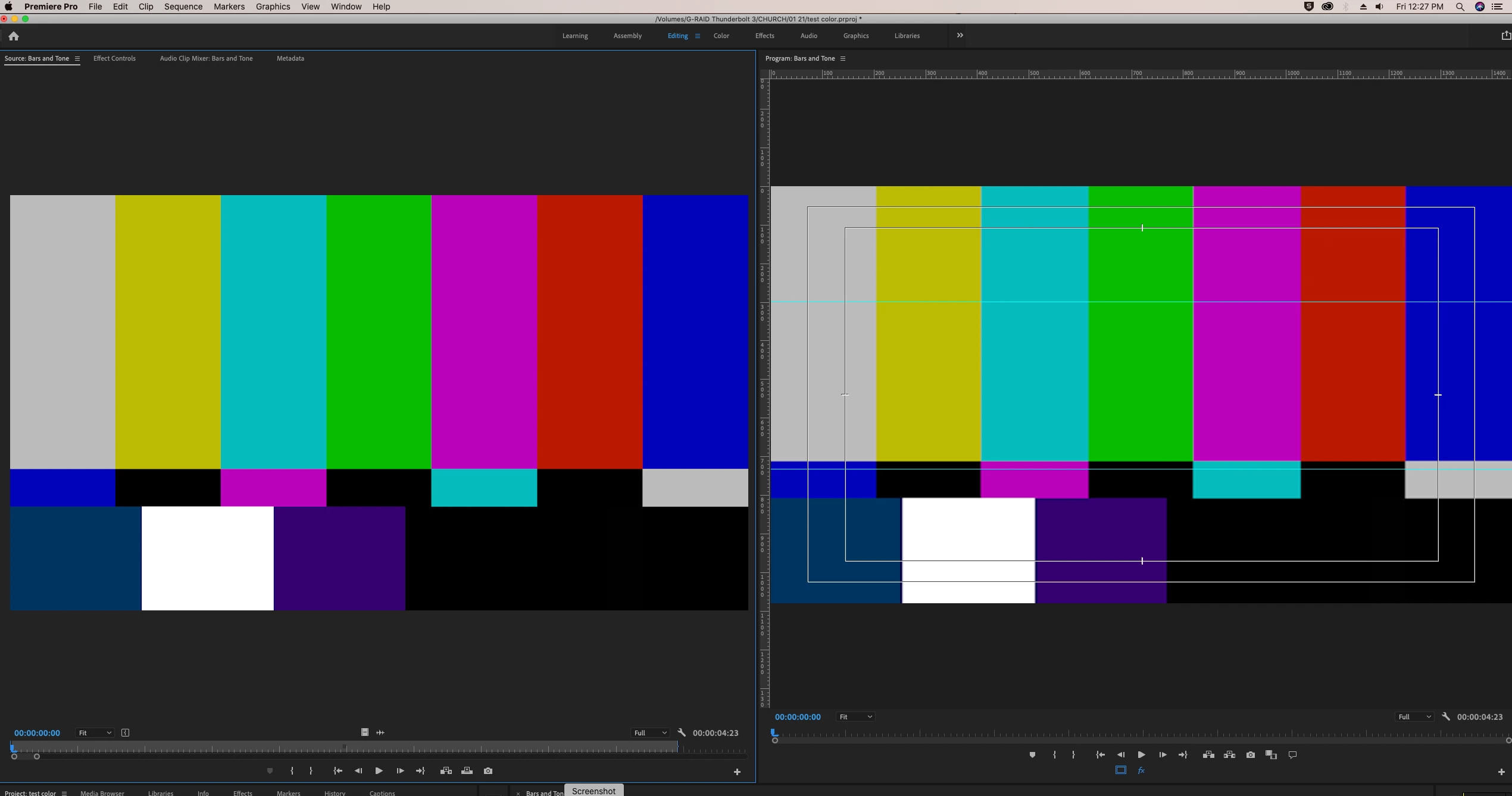1512x796 pixels.
Task: Click Lift button in Program monitor
Action: pyautogui.click(x=1208, y=754)
